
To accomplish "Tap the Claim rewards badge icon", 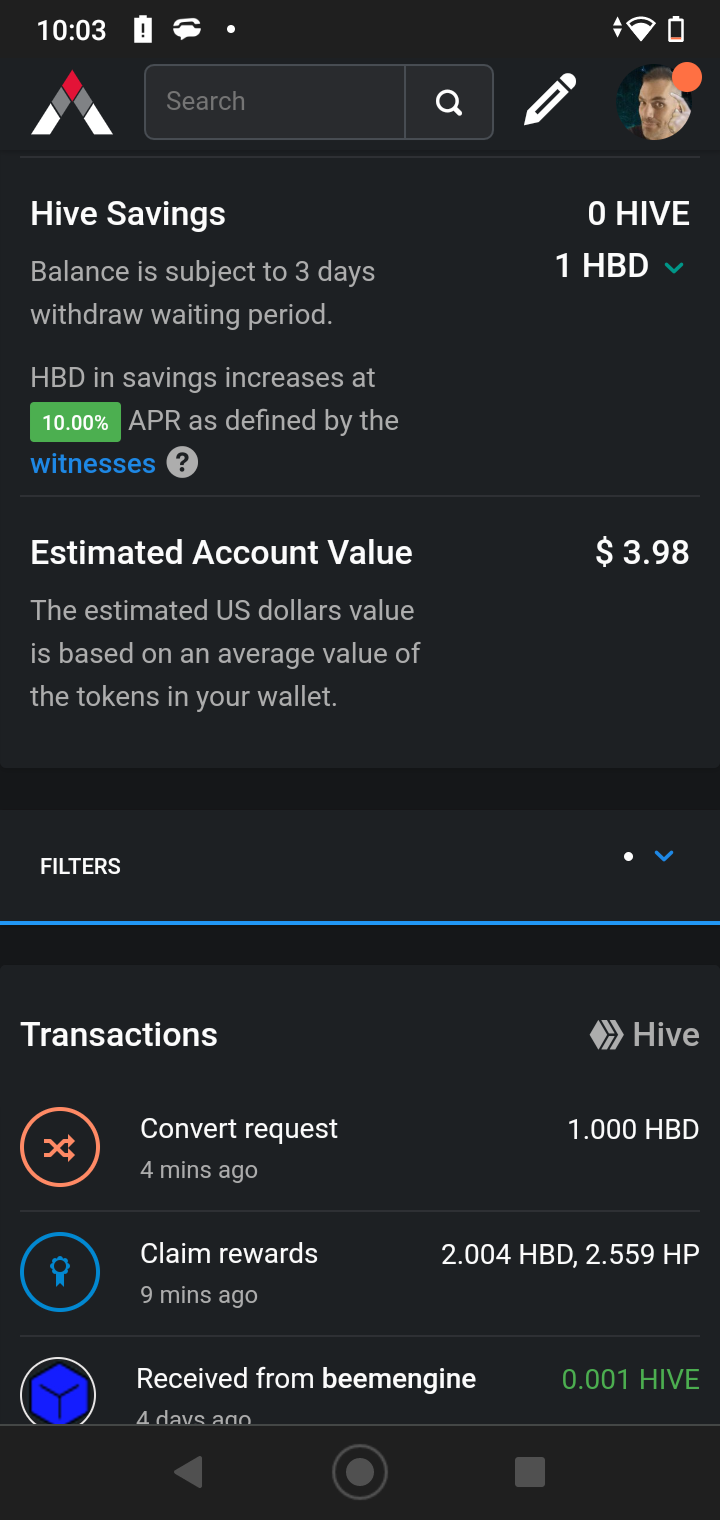I will click(x=60, y=1272).
